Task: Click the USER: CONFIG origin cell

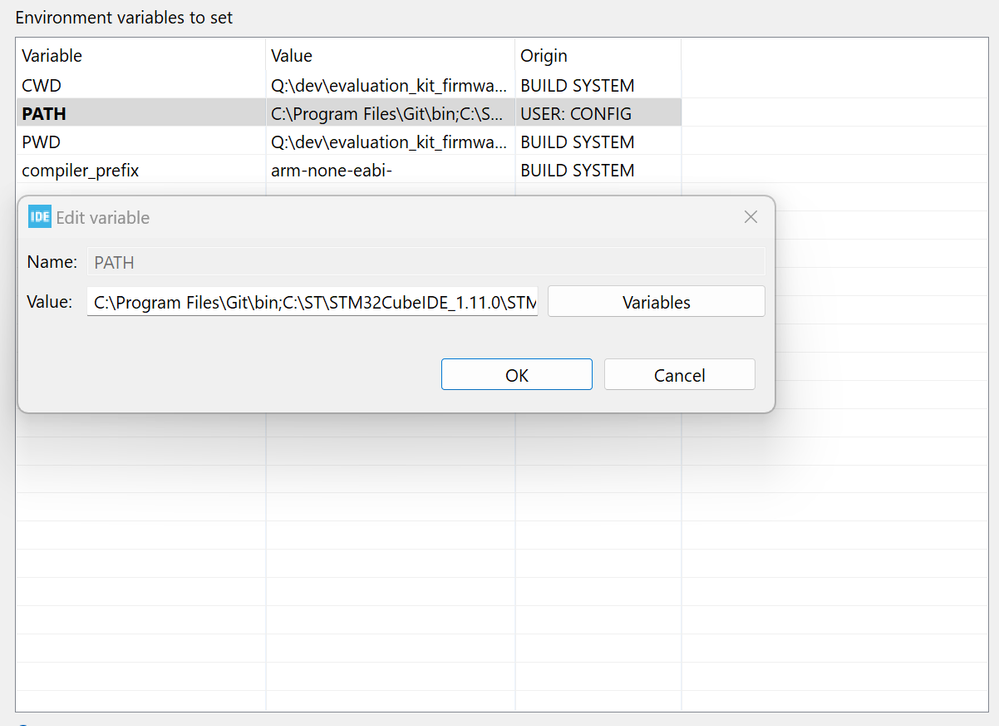Action: [598, 113]
